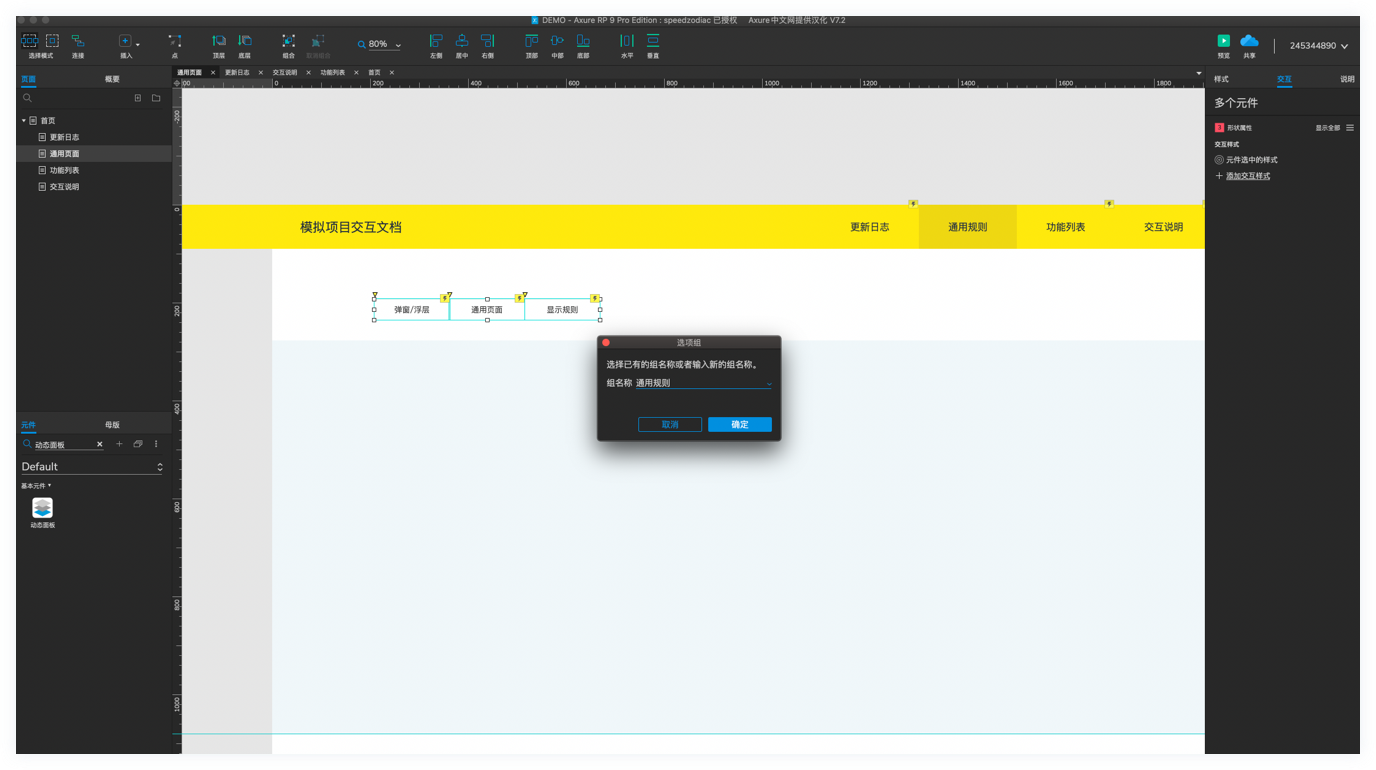The height and width of the screenshot is (770, 1376).
Task: Open the 共享 cloud share
Action: (1249, 45)
